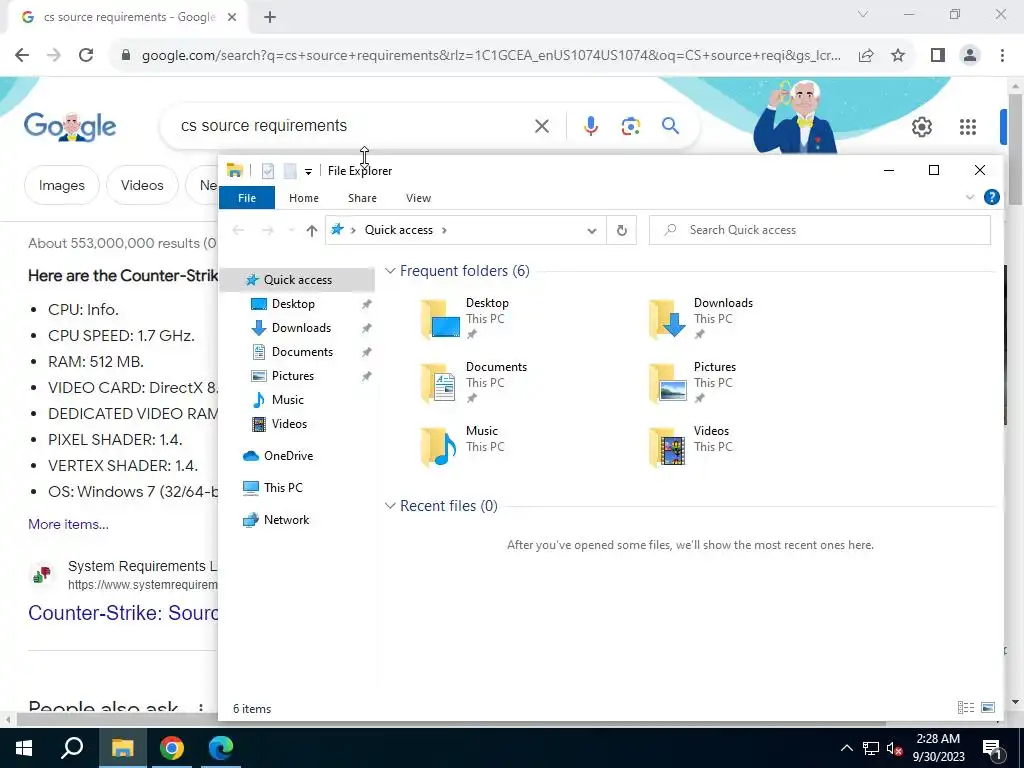
Task: Click the Chrome address bar URL
Action: [491, 56]
